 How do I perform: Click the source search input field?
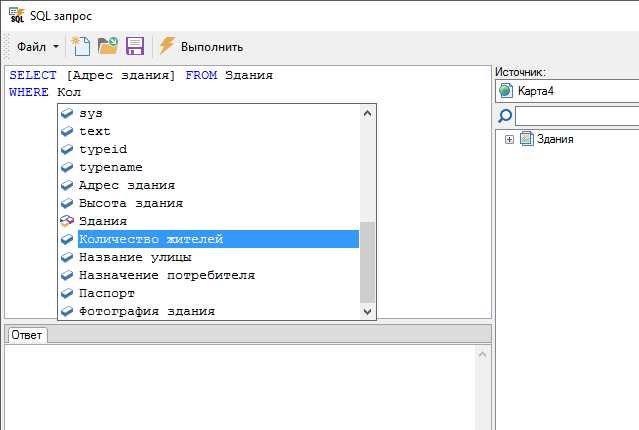pos(577,116)
